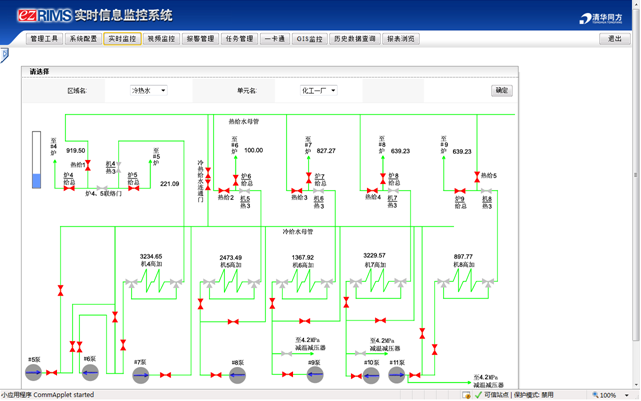Click the #8 pump icon

(237, 375)
